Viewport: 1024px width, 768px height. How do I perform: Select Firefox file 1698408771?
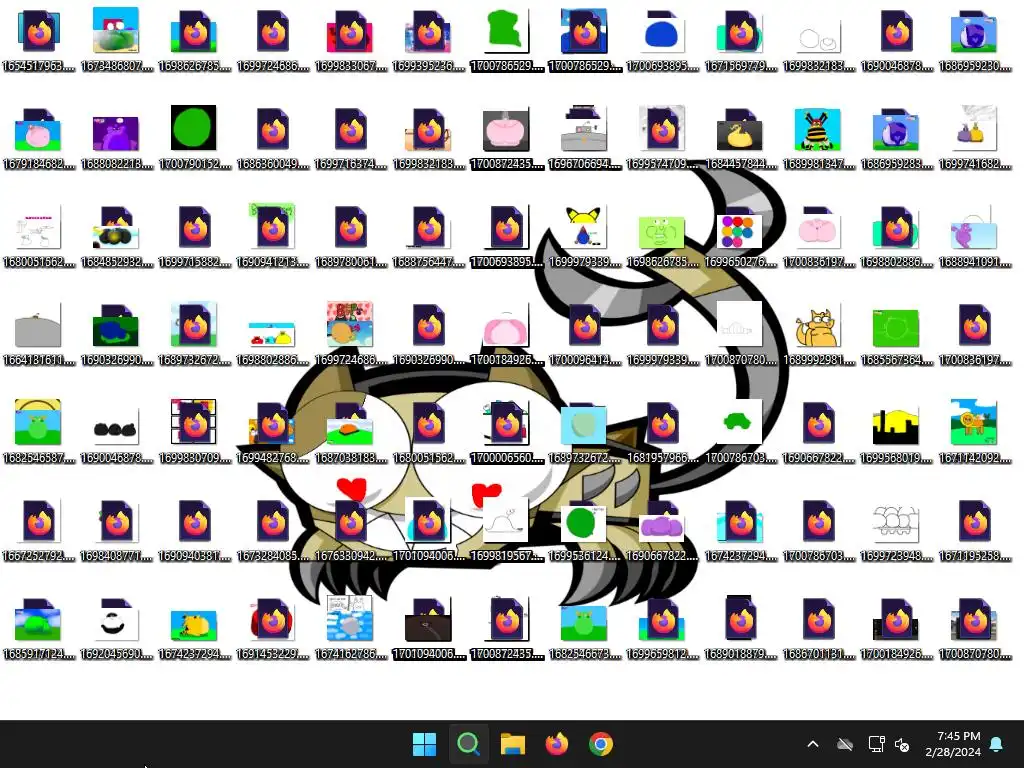click(x=116, y=529)
